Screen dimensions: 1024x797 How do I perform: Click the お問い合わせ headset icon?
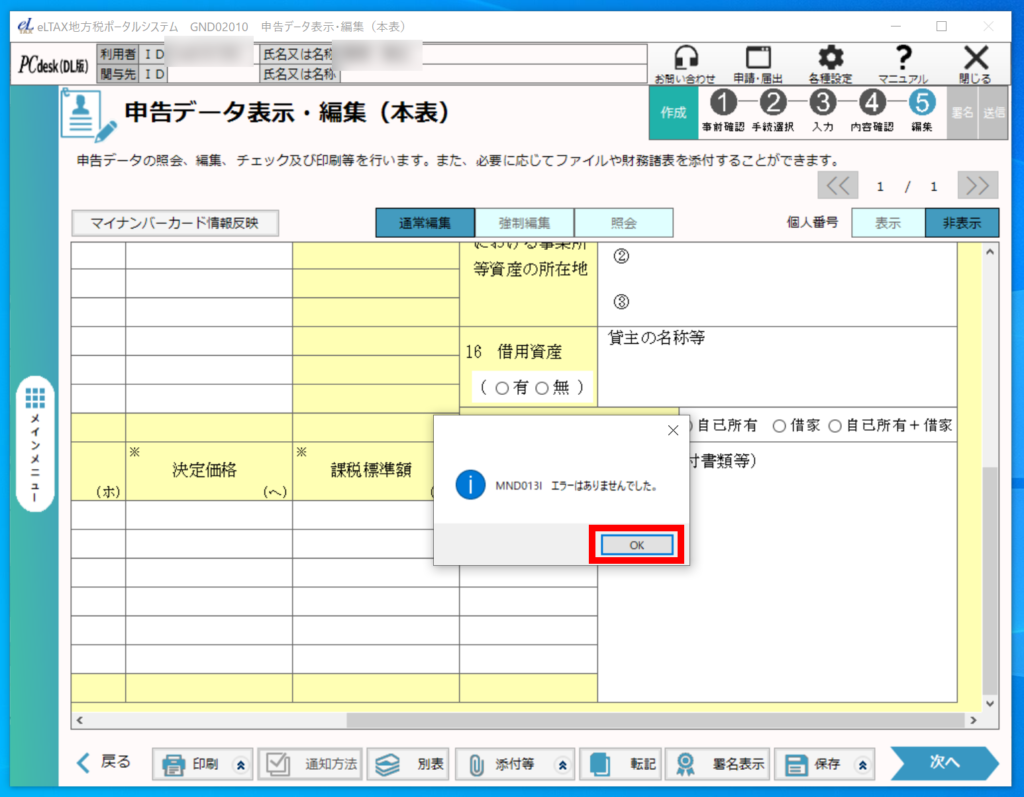685,60
